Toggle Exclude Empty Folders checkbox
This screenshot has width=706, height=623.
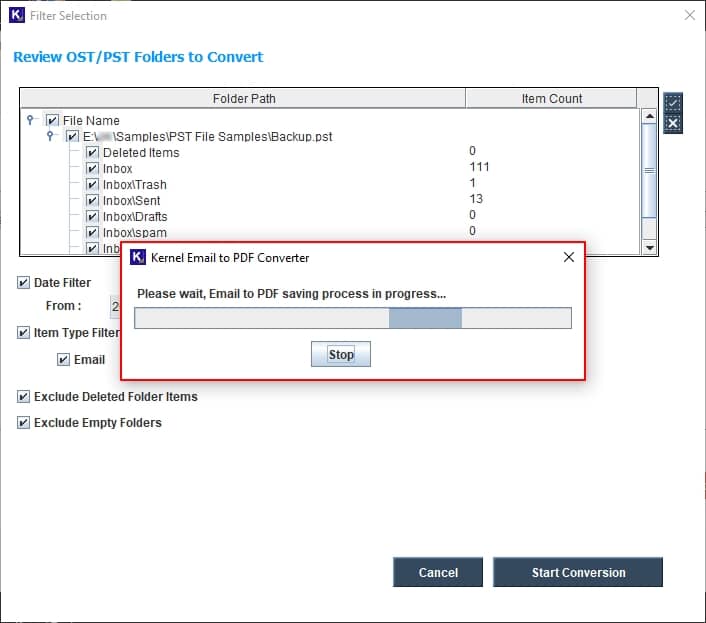click(23, 423)
